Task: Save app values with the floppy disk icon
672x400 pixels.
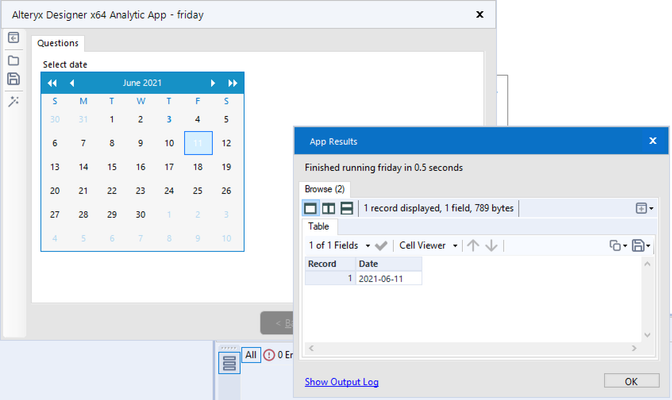Action: 13,79
